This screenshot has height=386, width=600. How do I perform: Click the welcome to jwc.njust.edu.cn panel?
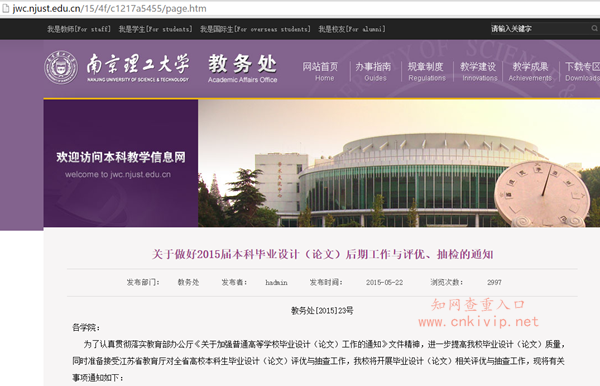[121, 163]
